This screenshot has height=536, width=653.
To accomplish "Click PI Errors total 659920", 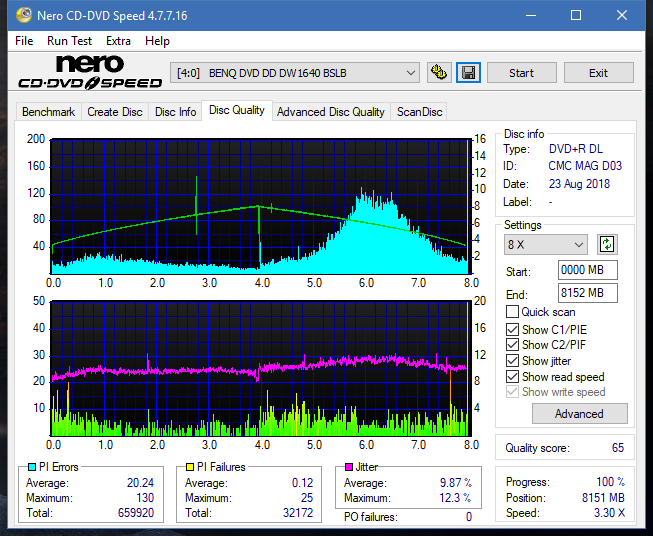I will pos(136,513).
